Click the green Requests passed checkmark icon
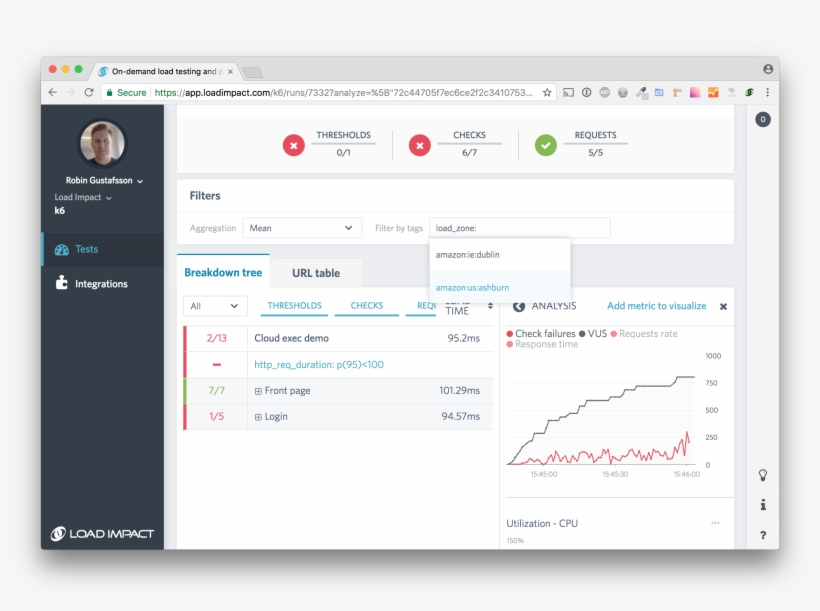The height and width of the screenshot is (611, 820). point(545,146)
